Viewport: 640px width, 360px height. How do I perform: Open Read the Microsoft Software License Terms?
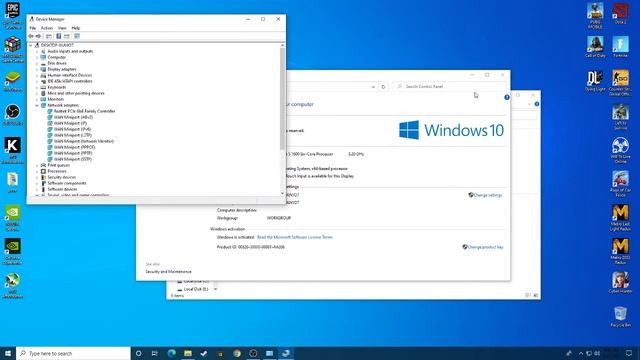[295, 237]
